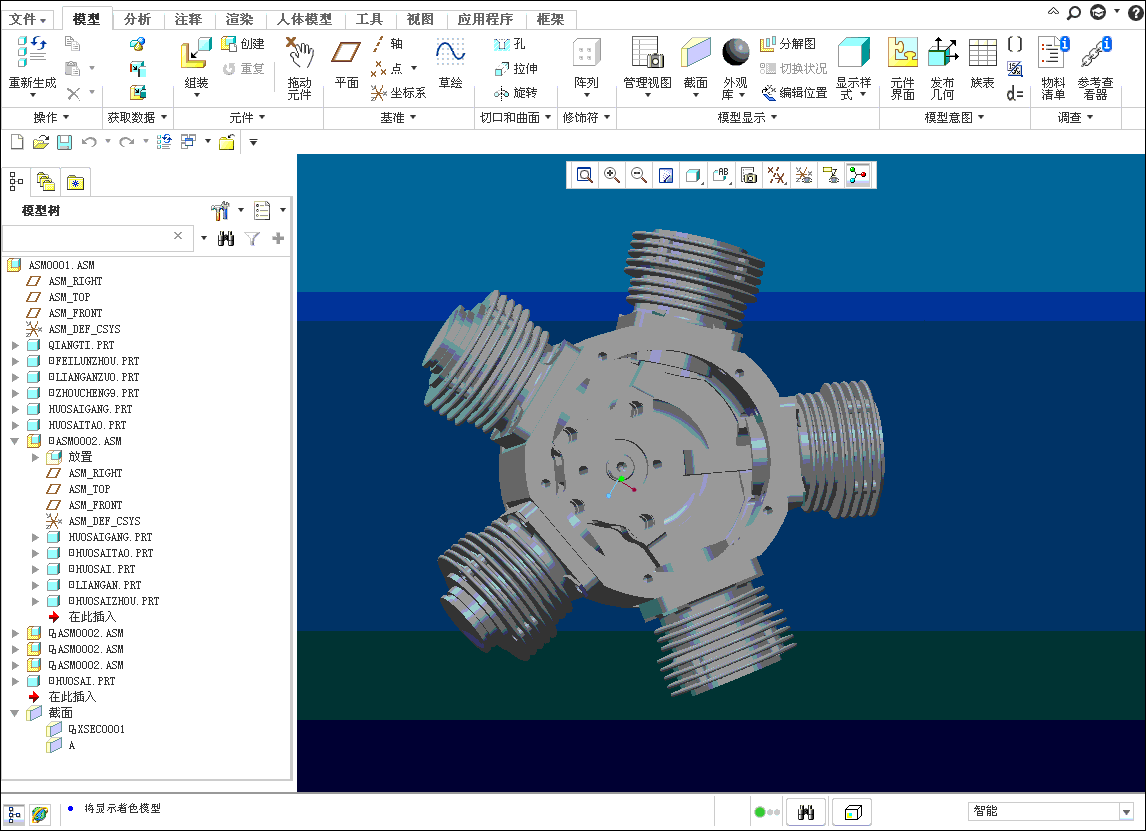Click the Axis (轴) datum icon
Screen dimensions: 1146x831
[x=378, y=44]
